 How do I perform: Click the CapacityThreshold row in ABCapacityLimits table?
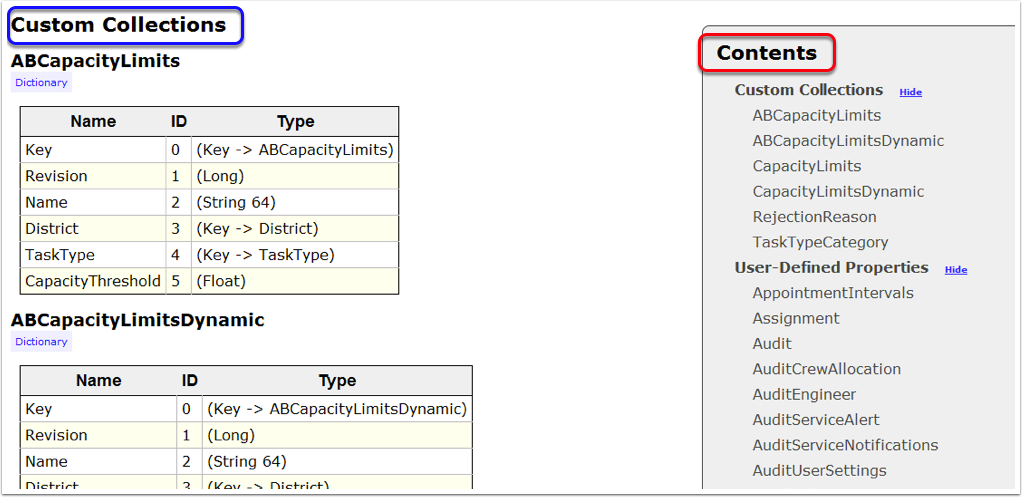(93, 281)
